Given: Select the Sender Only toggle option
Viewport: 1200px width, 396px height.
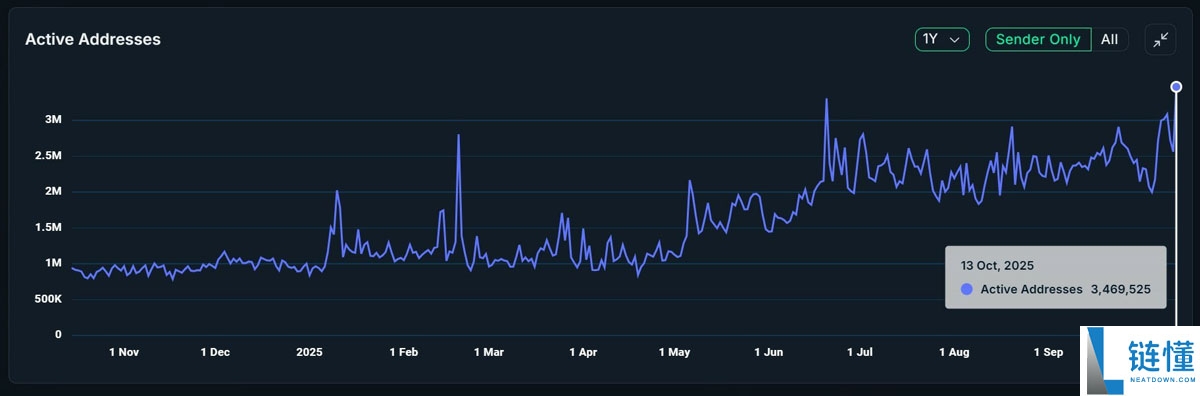Looking at the screenshot, I should point(1038,39).
